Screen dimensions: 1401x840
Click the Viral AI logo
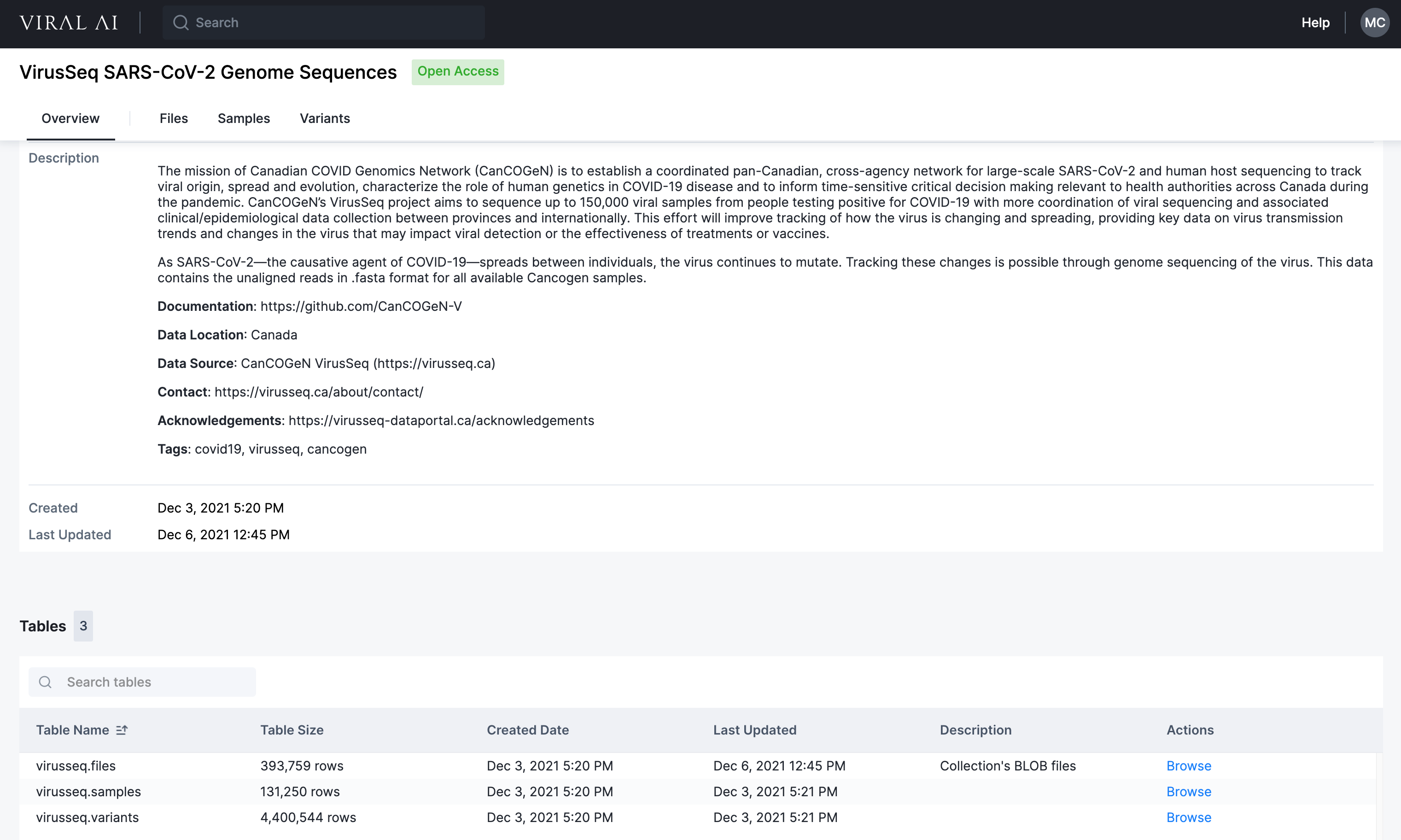coord(69,23)
